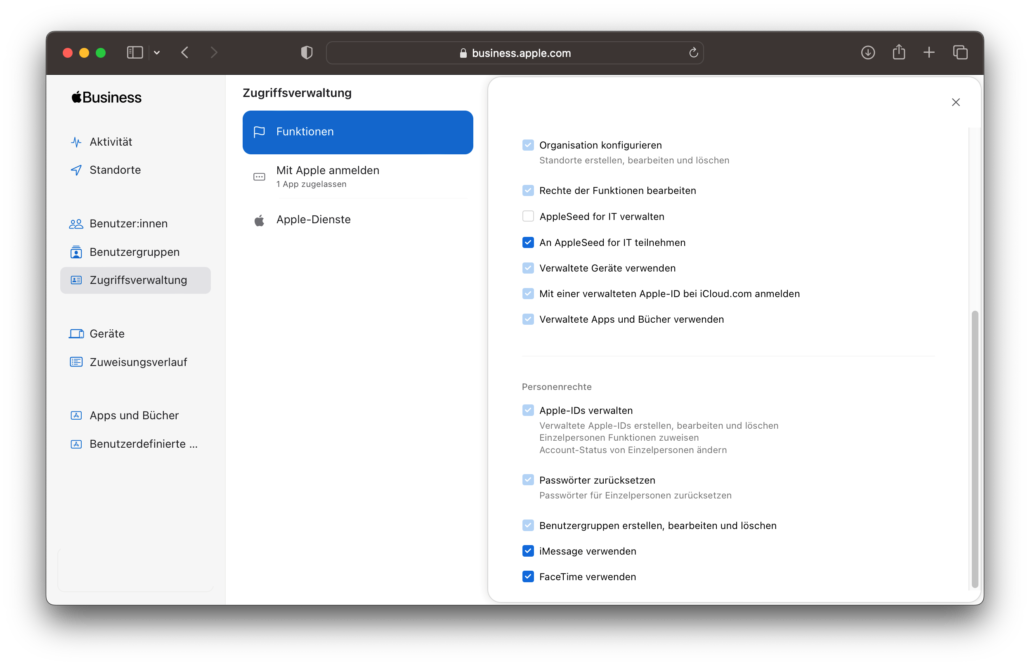Click the Share icon in Safari toolbar
The width and height of the screenshot is (1030, 666).
tap(899, 53)
